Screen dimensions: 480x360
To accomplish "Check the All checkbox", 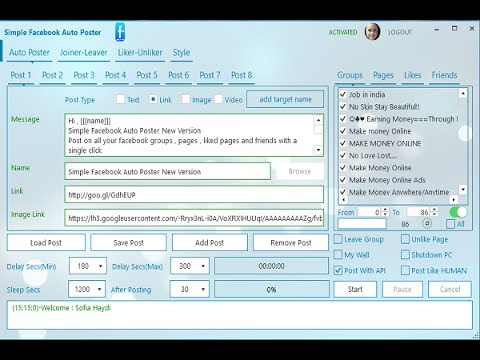I will [x=450, y=224].
